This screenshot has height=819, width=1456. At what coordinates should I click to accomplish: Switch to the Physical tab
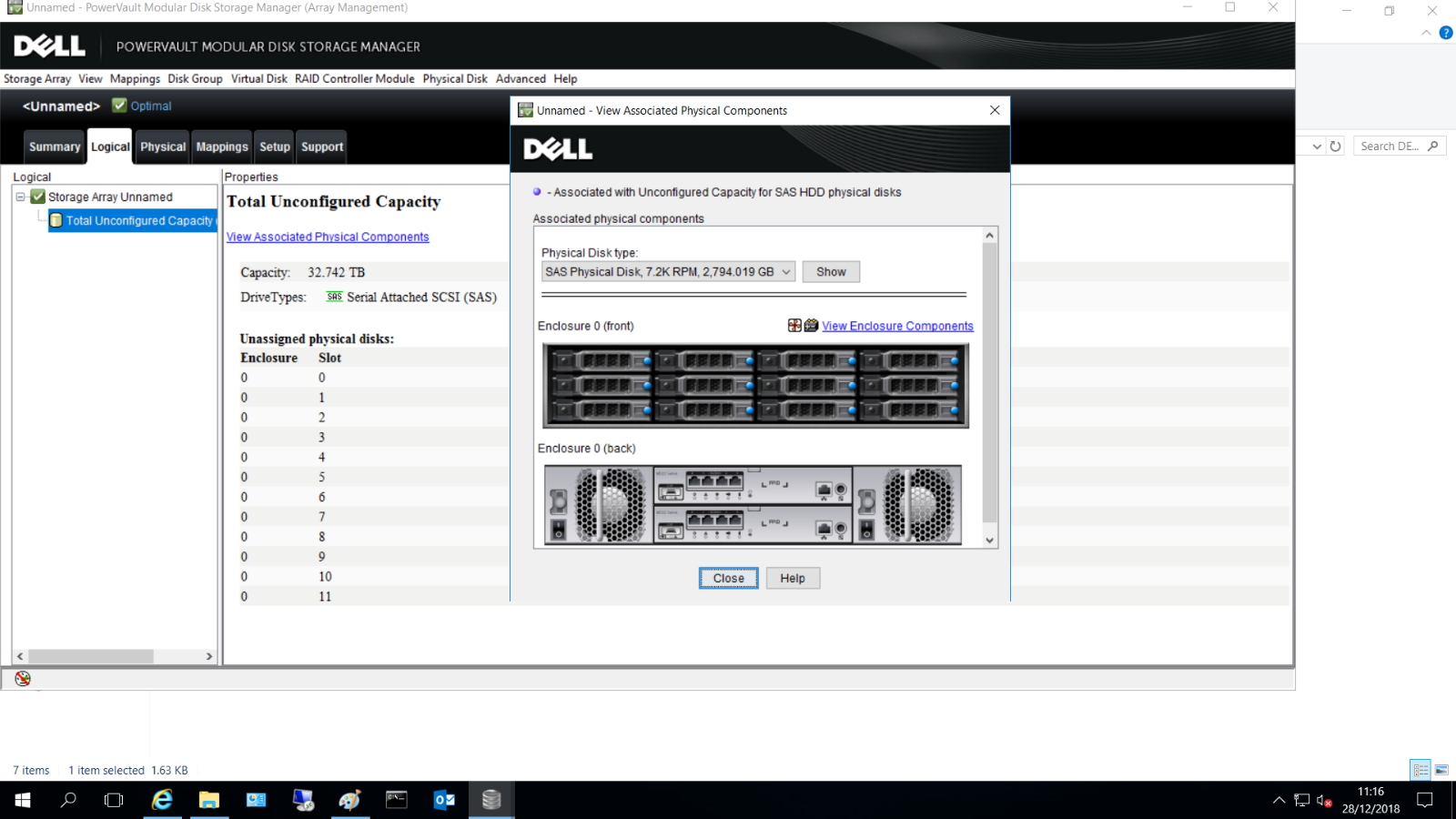coord(163,147)
